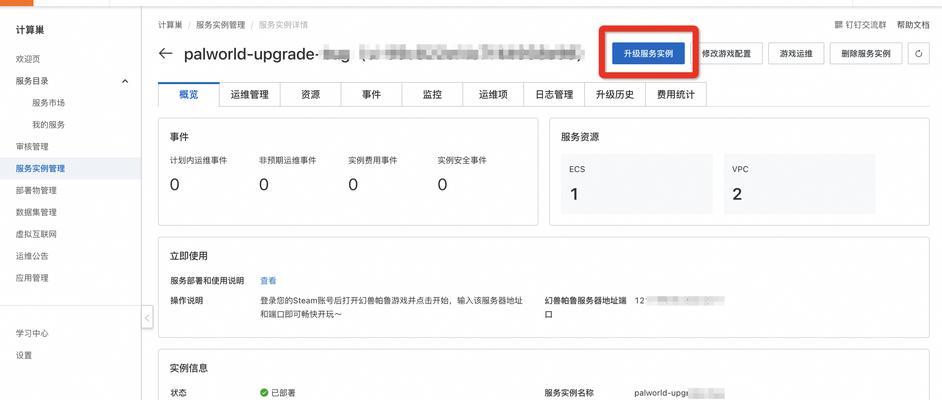This screenshot has width=942, height=400.
Task: Click the green 已部署 status icon
Action: click(x=264, y=393)
